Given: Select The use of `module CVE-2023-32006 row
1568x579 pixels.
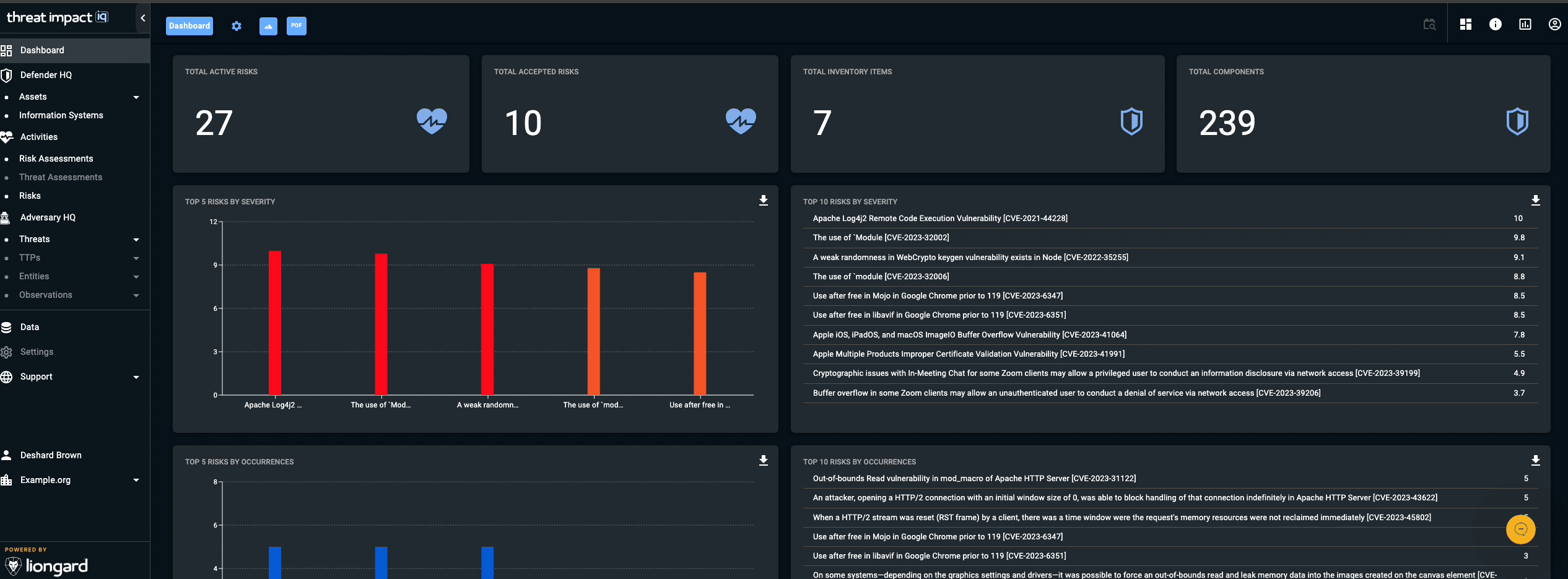Looking at the screenshot, I should pos(1170,277).
